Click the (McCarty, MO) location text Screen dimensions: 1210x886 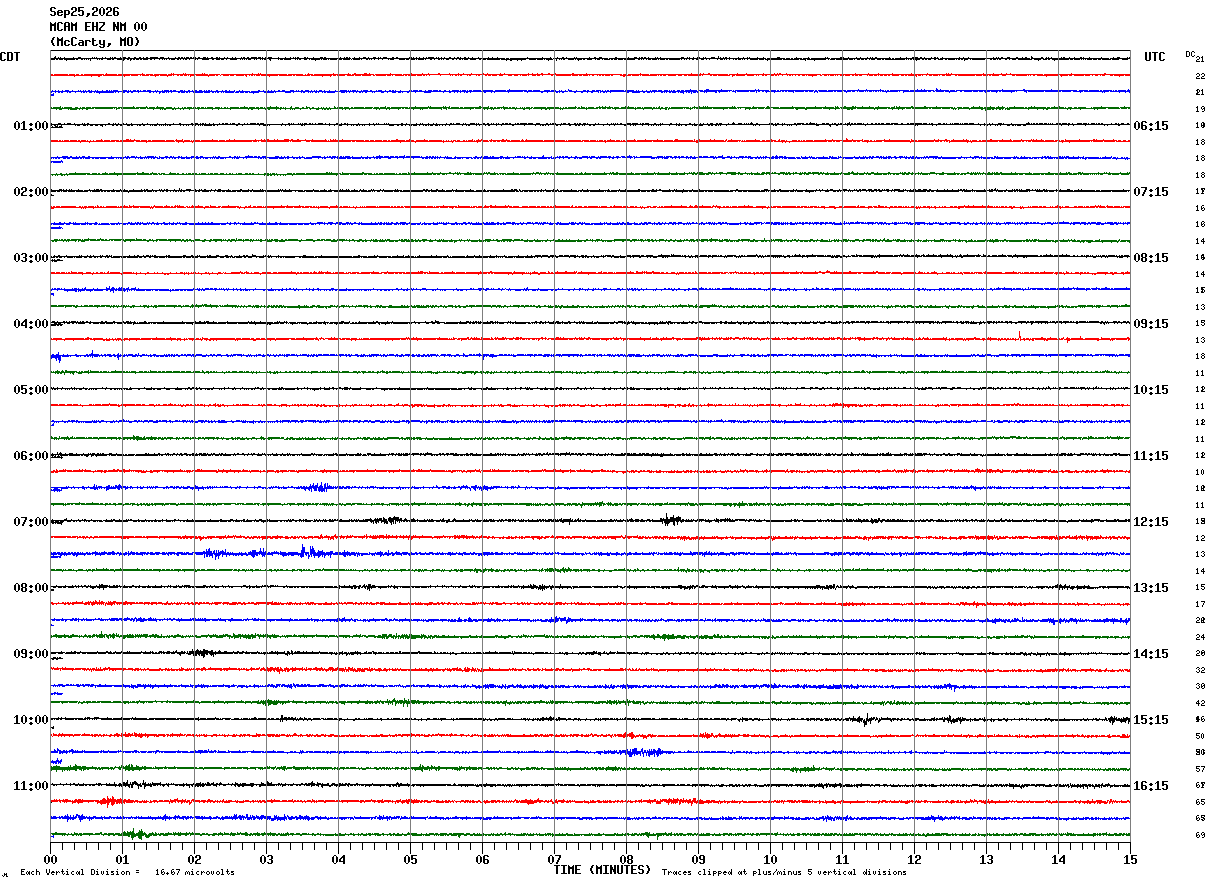click(95, 42)
